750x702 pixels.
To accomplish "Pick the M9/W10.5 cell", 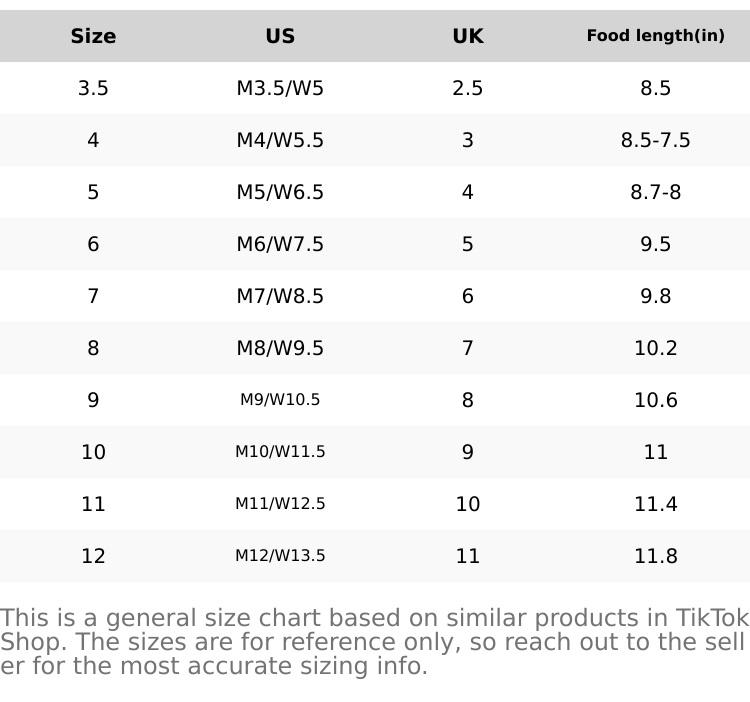I will click(280, 400).
